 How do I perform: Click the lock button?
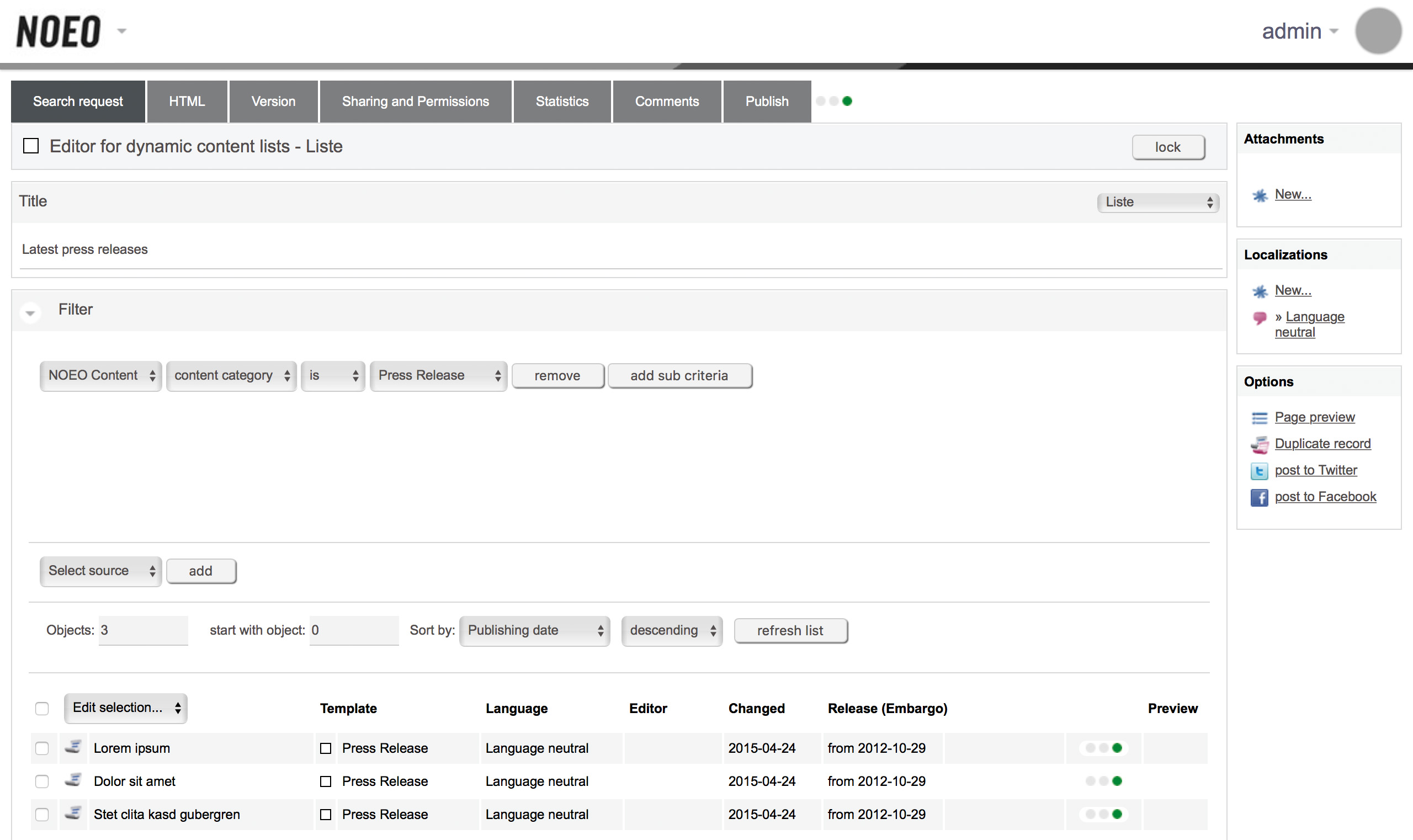(1168, 147)
